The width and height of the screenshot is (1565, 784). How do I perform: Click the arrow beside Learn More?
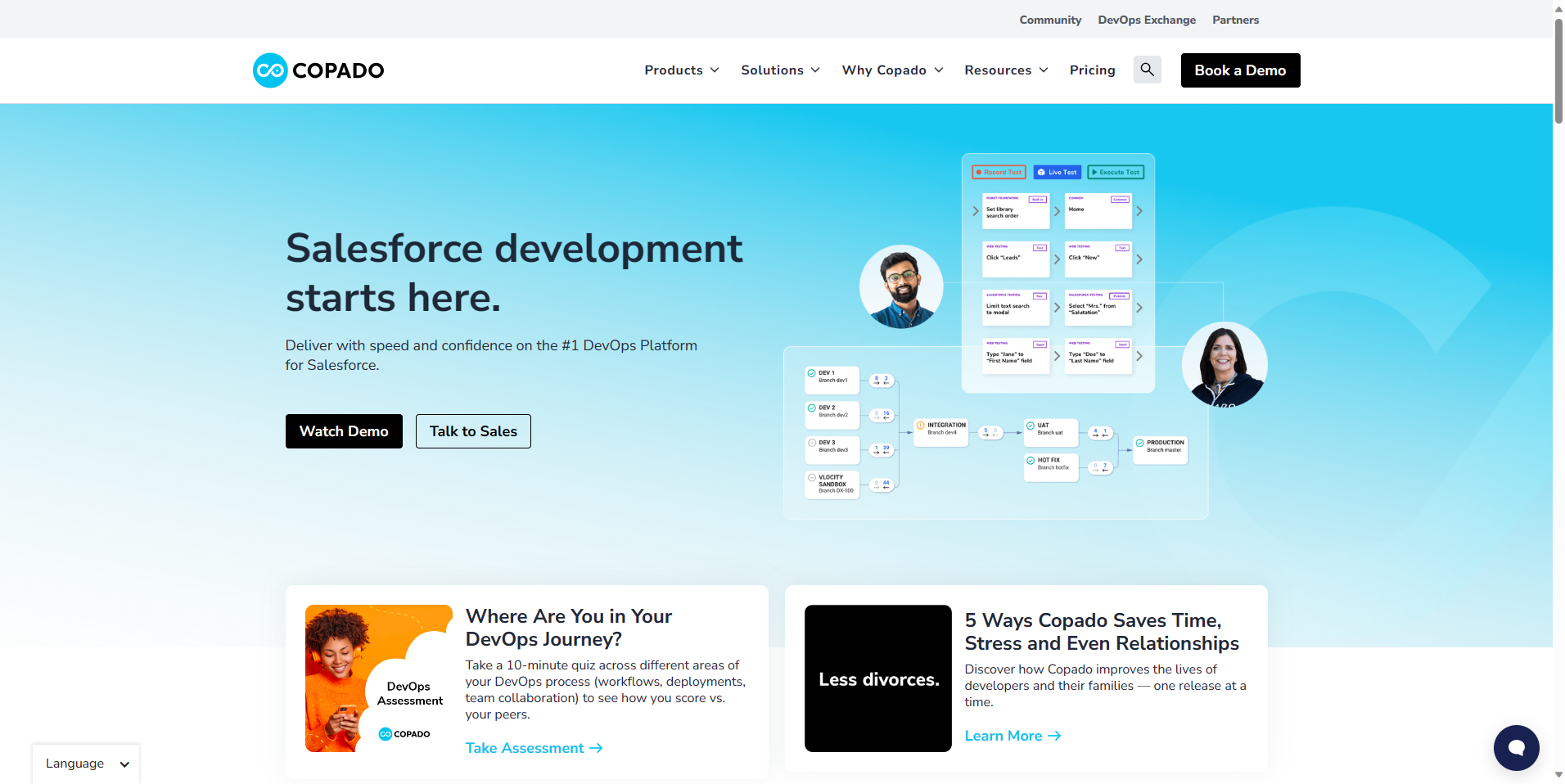[x=1054, y=736]
